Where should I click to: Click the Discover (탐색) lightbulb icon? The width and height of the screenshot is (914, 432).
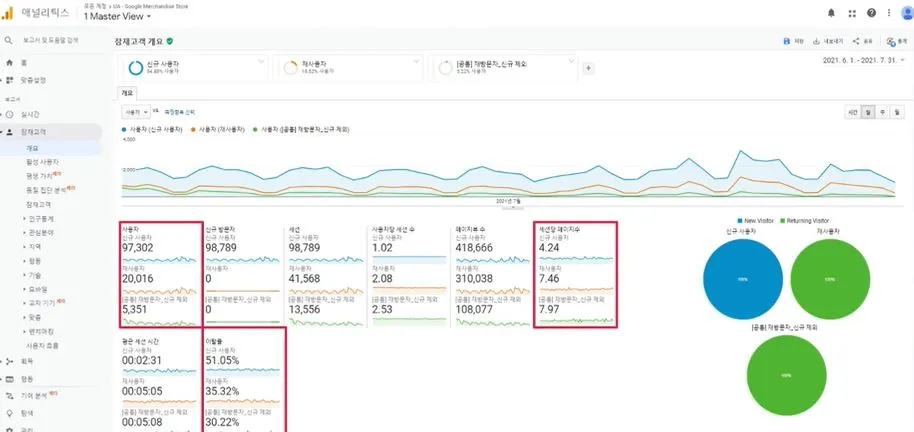pos(9,413)
